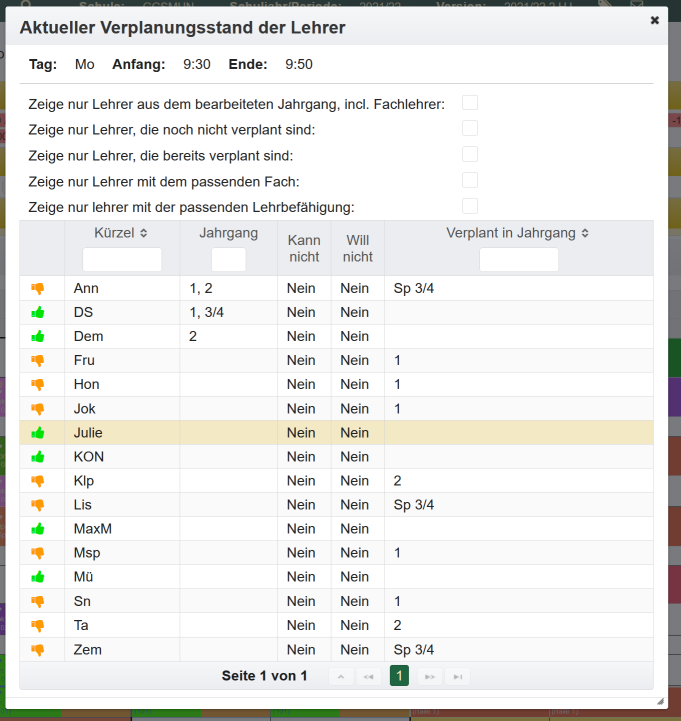This screenshot has height=721, width=681.
Task: Click the 'Verplant in Jahrgang' filter field
Action: (518, 260)
